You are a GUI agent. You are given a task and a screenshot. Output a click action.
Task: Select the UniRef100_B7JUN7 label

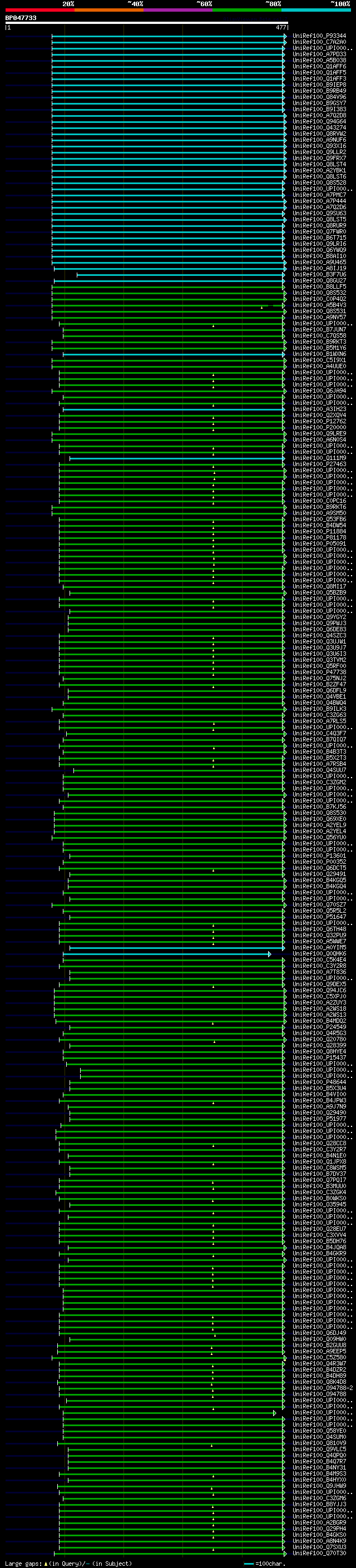[319, 329]
